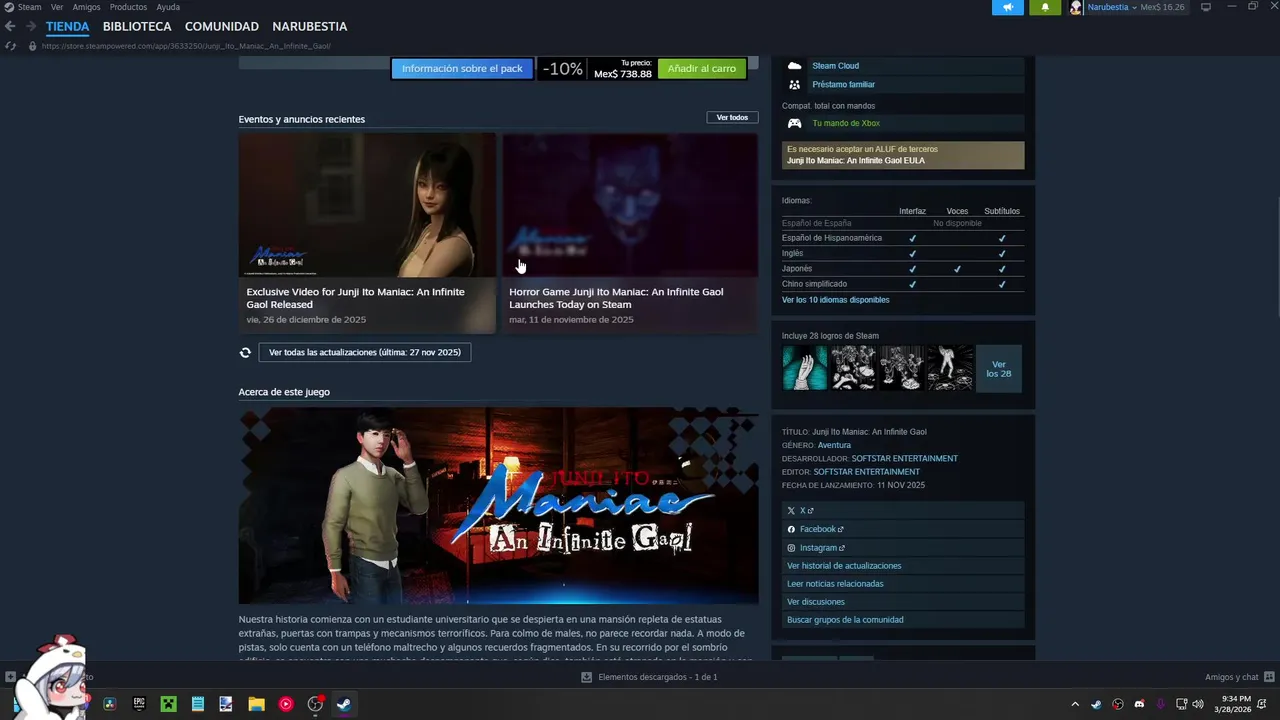The height and width of the screenshot is (720, 1280).
Task: Open the Exclusive Video announcement card
Action: point(367,233)
